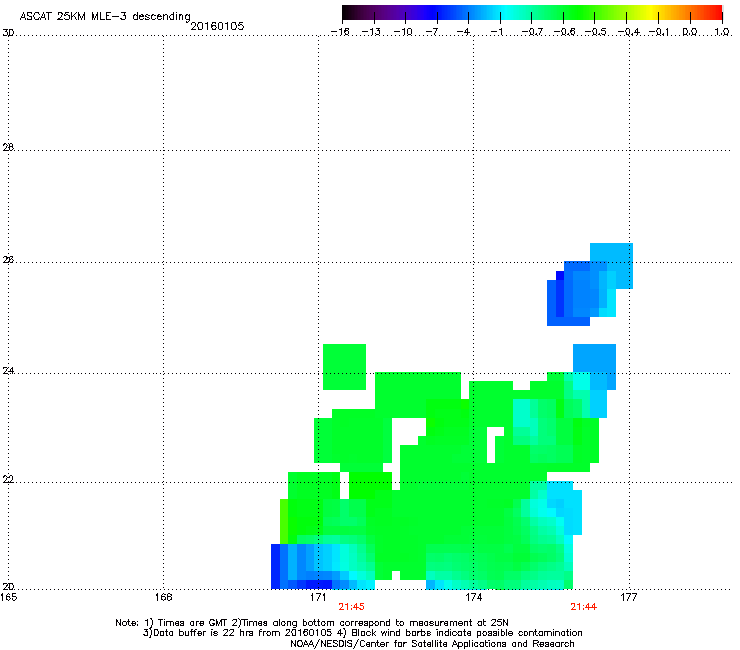Click the isolated green square straddling 24N

coord(345,367)
